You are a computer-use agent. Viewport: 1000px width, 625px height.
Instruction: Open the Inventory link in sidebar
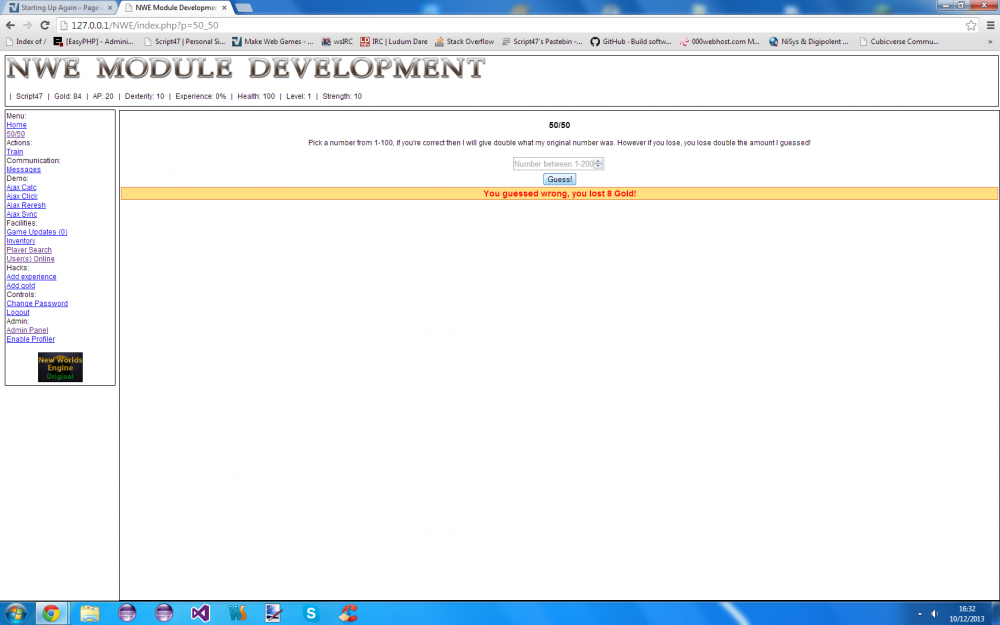click(x=20, y=241)
